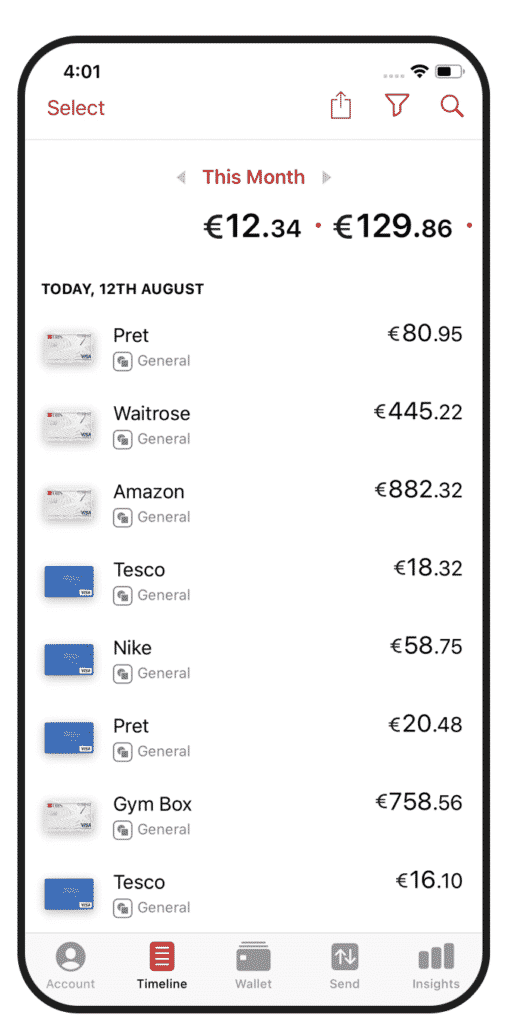Viewport: 512px width, 1024px height.
Task: Open the Gym Box €758.56 transaction
Action: (x=253, y=816)
